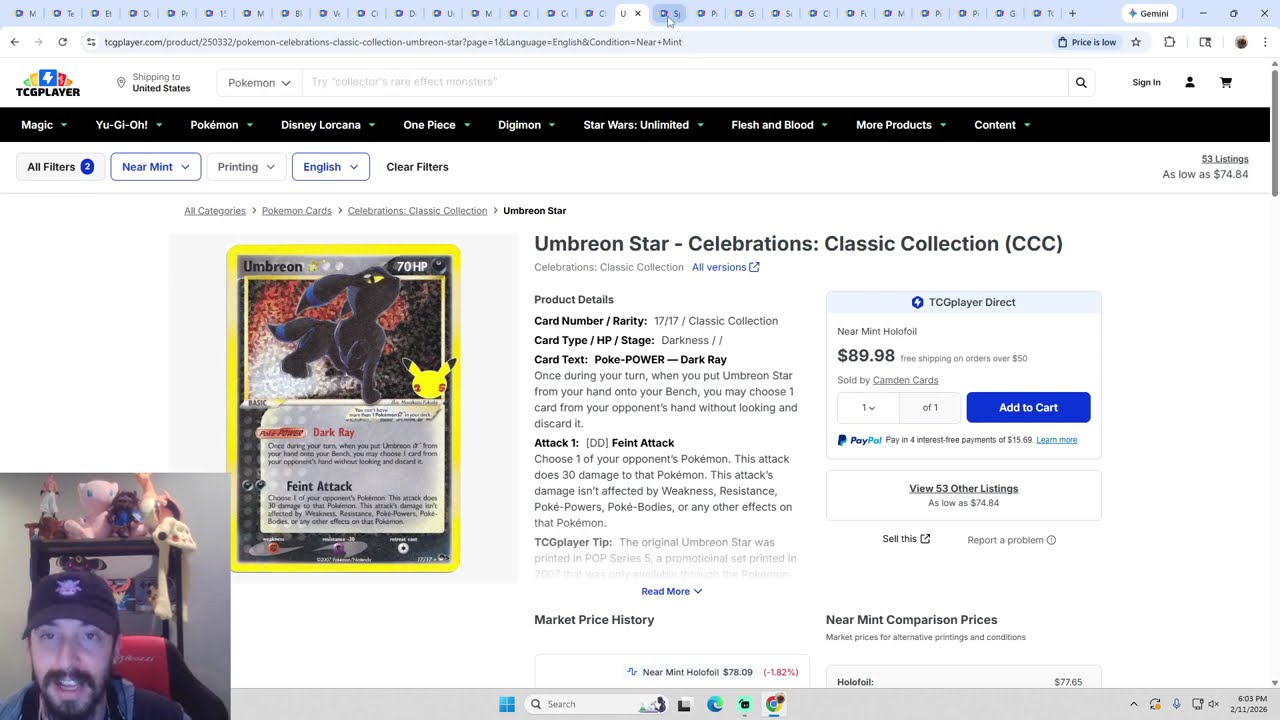The width and height of the screenshot is (1280, 720).
Task: Reload the page with refresh icon
Action: click(62, 42)
